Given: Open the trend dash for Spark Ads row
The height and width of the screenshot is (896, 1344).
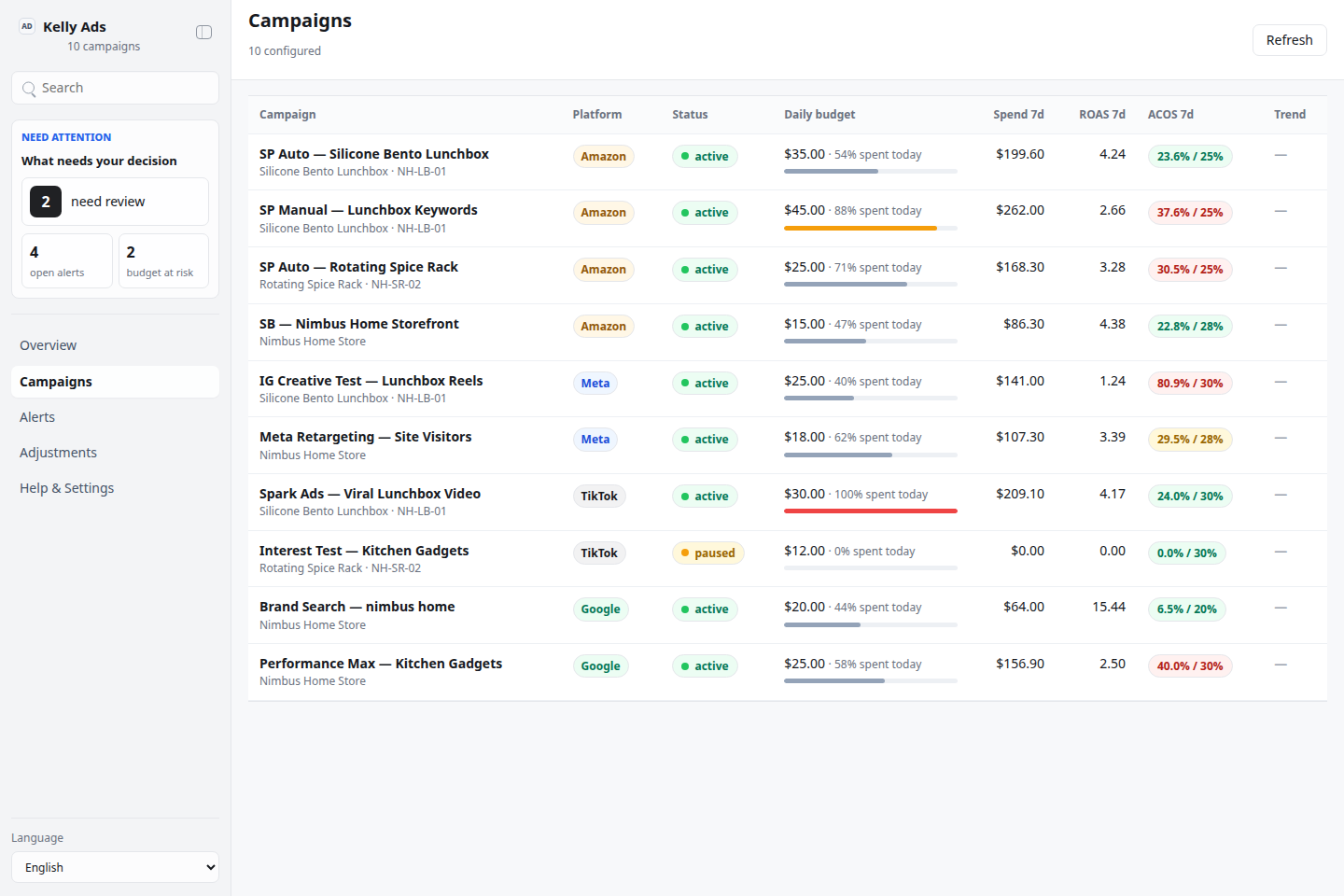Looking at the screenshot, I should click(x=1281, y=495).
